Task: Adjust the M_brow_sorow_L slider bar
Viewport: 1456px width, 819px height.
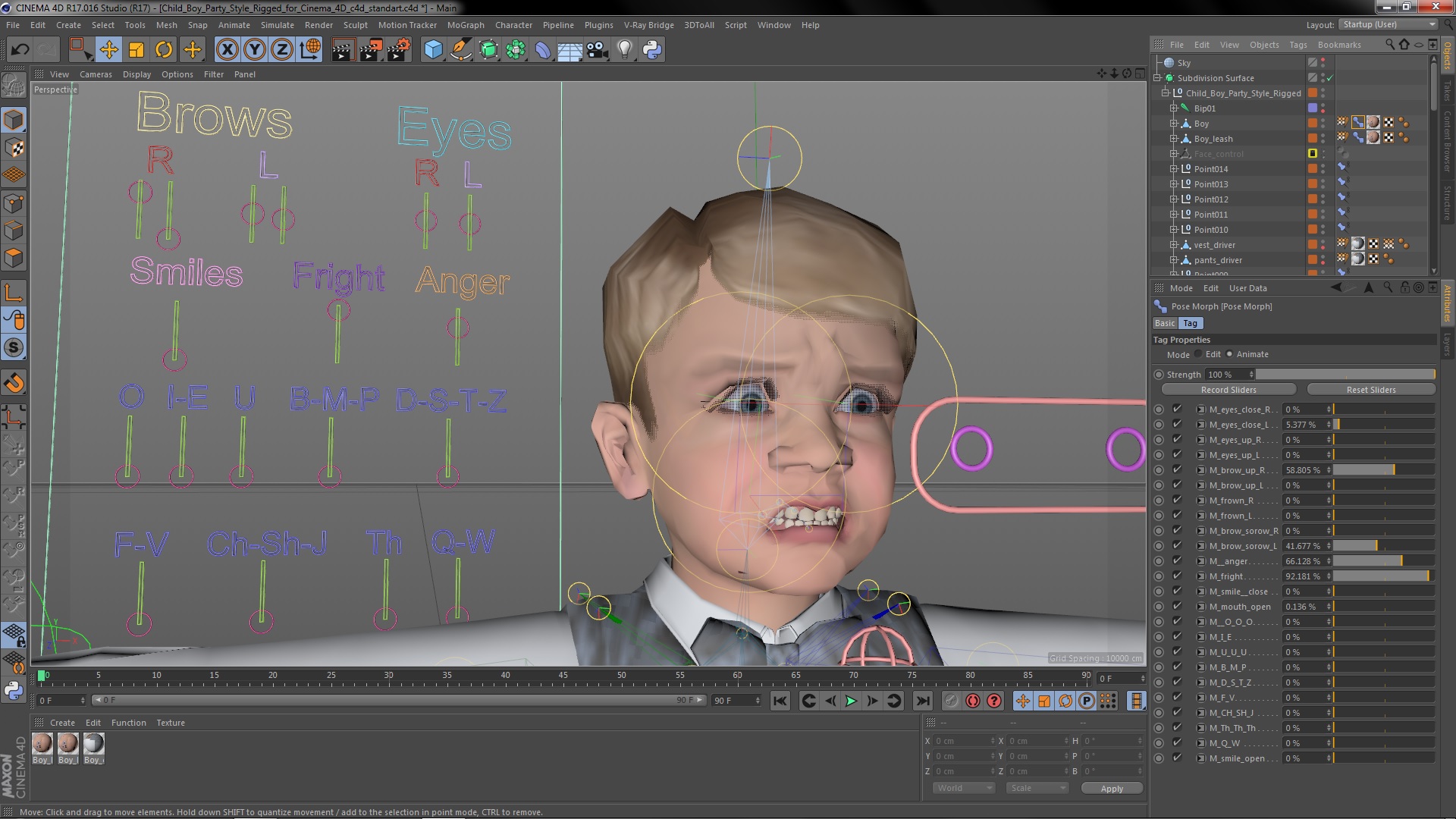Action: 1384,546
